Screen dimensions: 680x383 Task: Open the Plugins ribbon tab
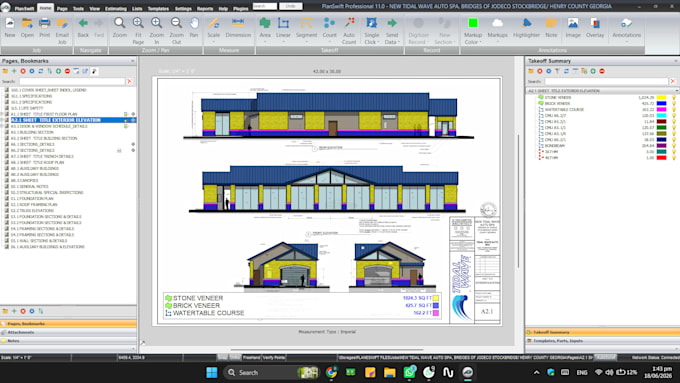point(241,8)
